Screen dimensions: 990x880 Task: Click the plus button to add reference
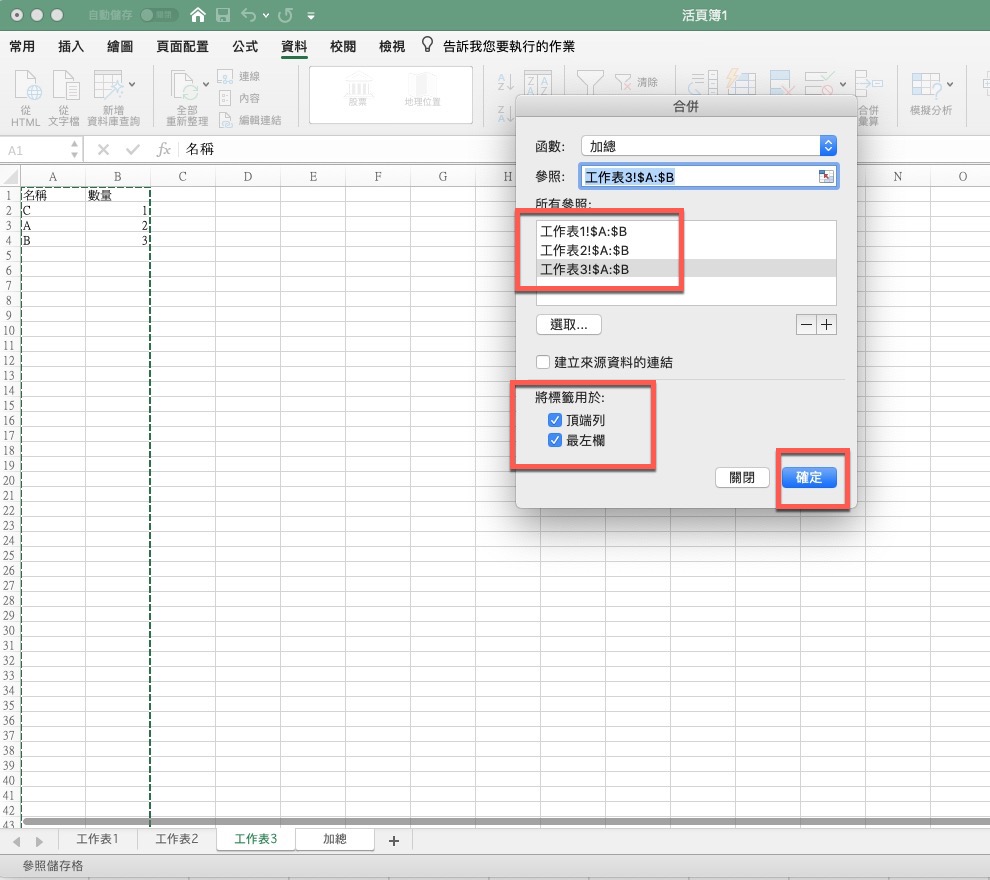click(826, 325)
